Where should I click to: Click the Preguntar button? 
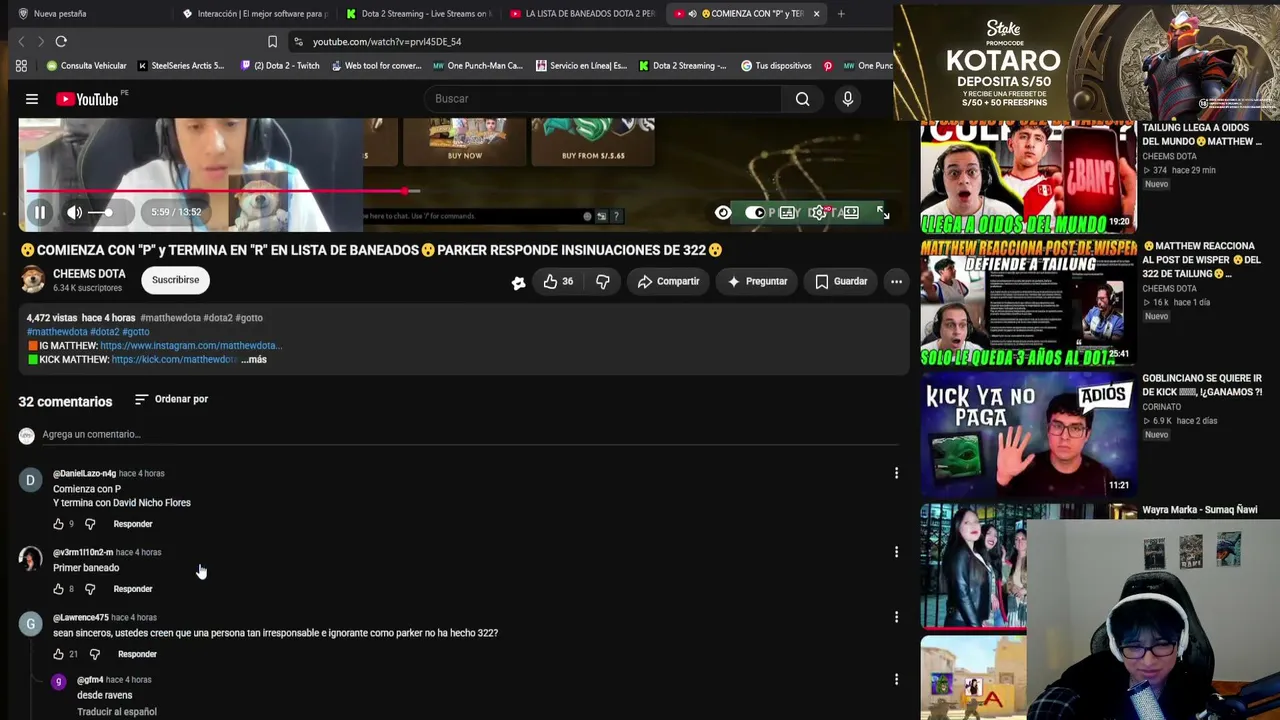pyautogui.click(x=757, y=282)
